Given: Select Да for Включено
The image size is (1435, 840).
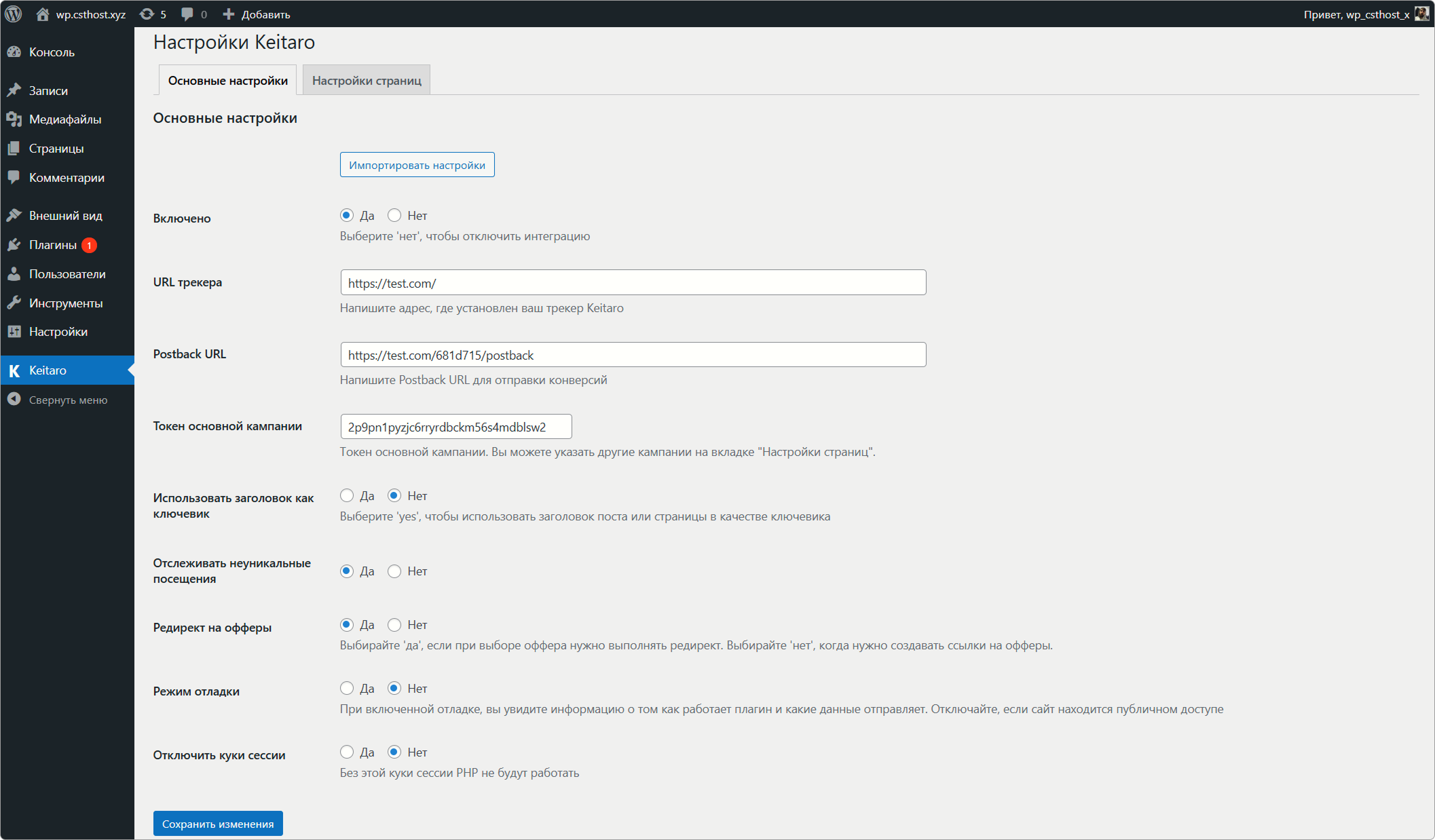Looking at the screenshot, I should pos(347,216).
